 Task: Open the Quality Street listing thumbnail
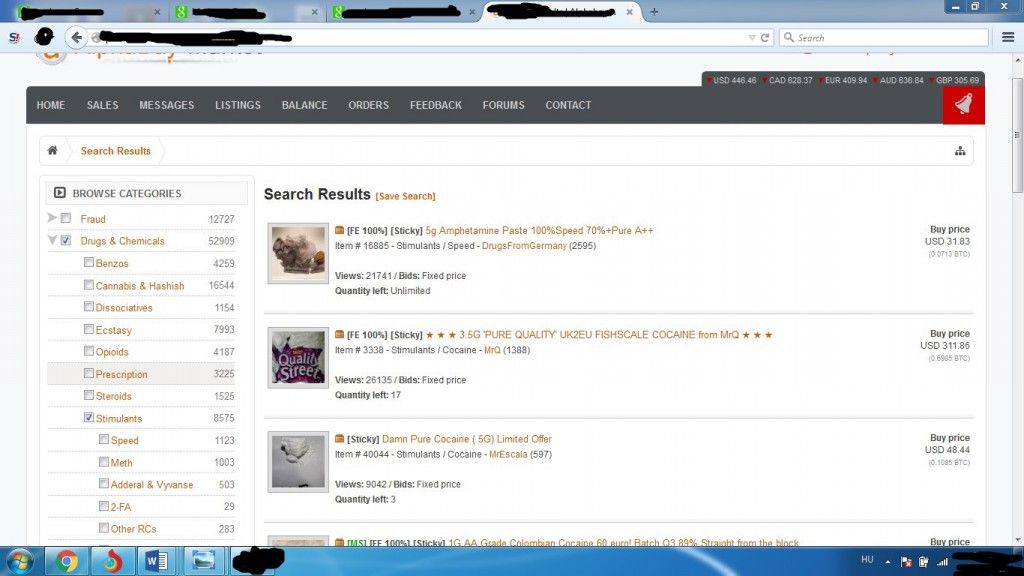(298, 357)
